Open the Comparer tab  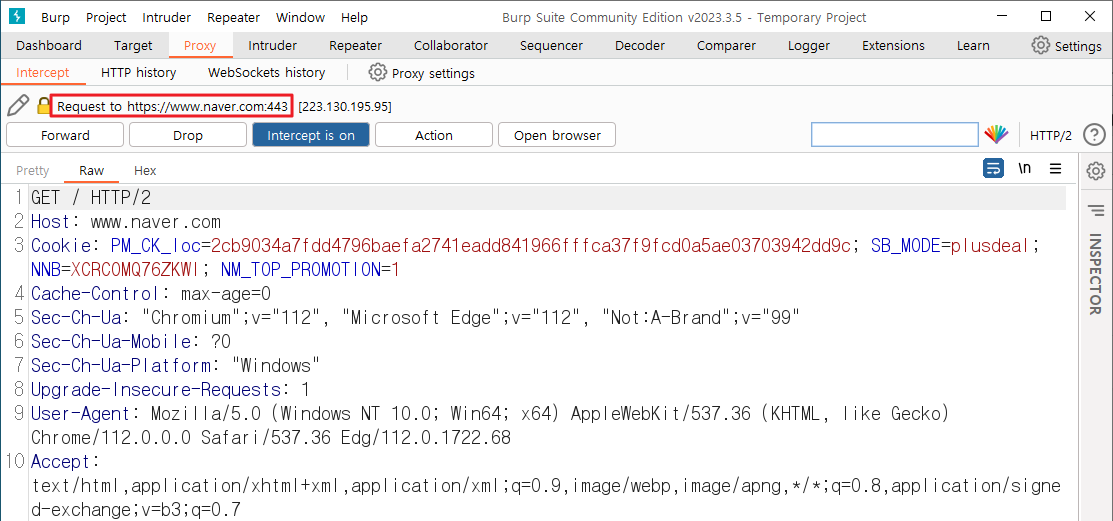tap(726, 45)
